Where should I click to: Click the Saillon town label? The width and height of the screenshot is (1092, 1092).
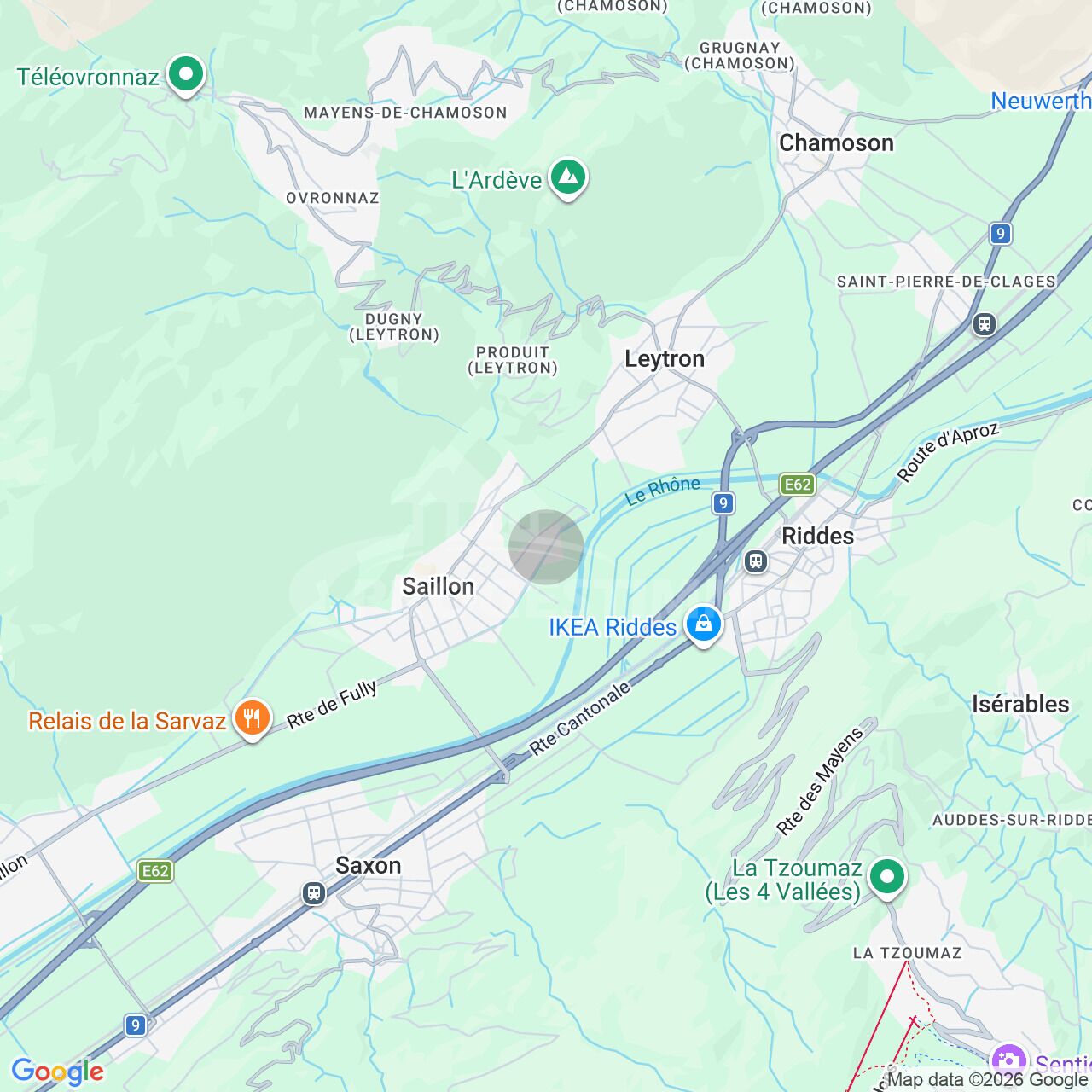point(438,586)
